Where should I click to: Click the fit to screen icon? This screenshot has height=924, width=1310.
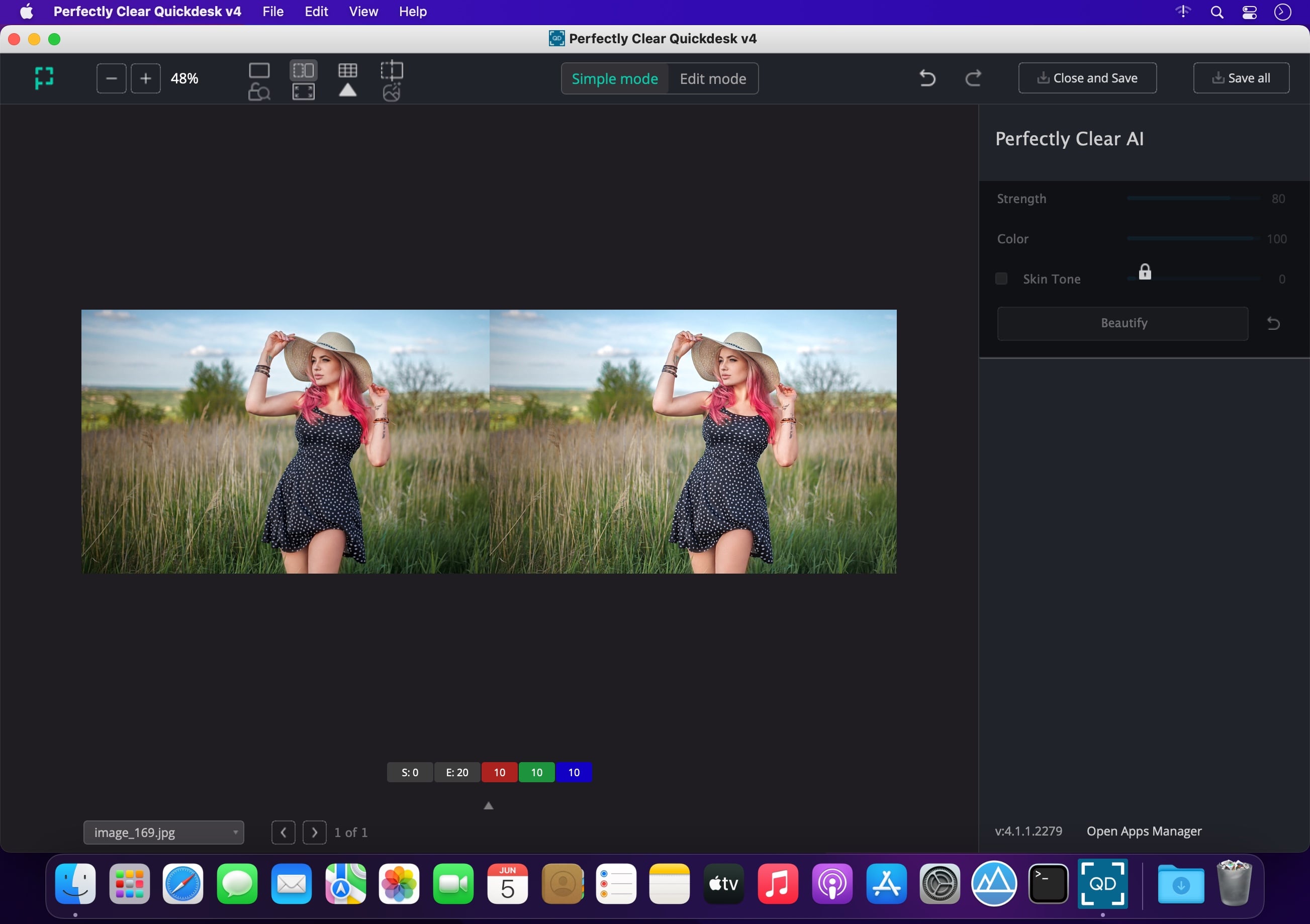[303, 92]
